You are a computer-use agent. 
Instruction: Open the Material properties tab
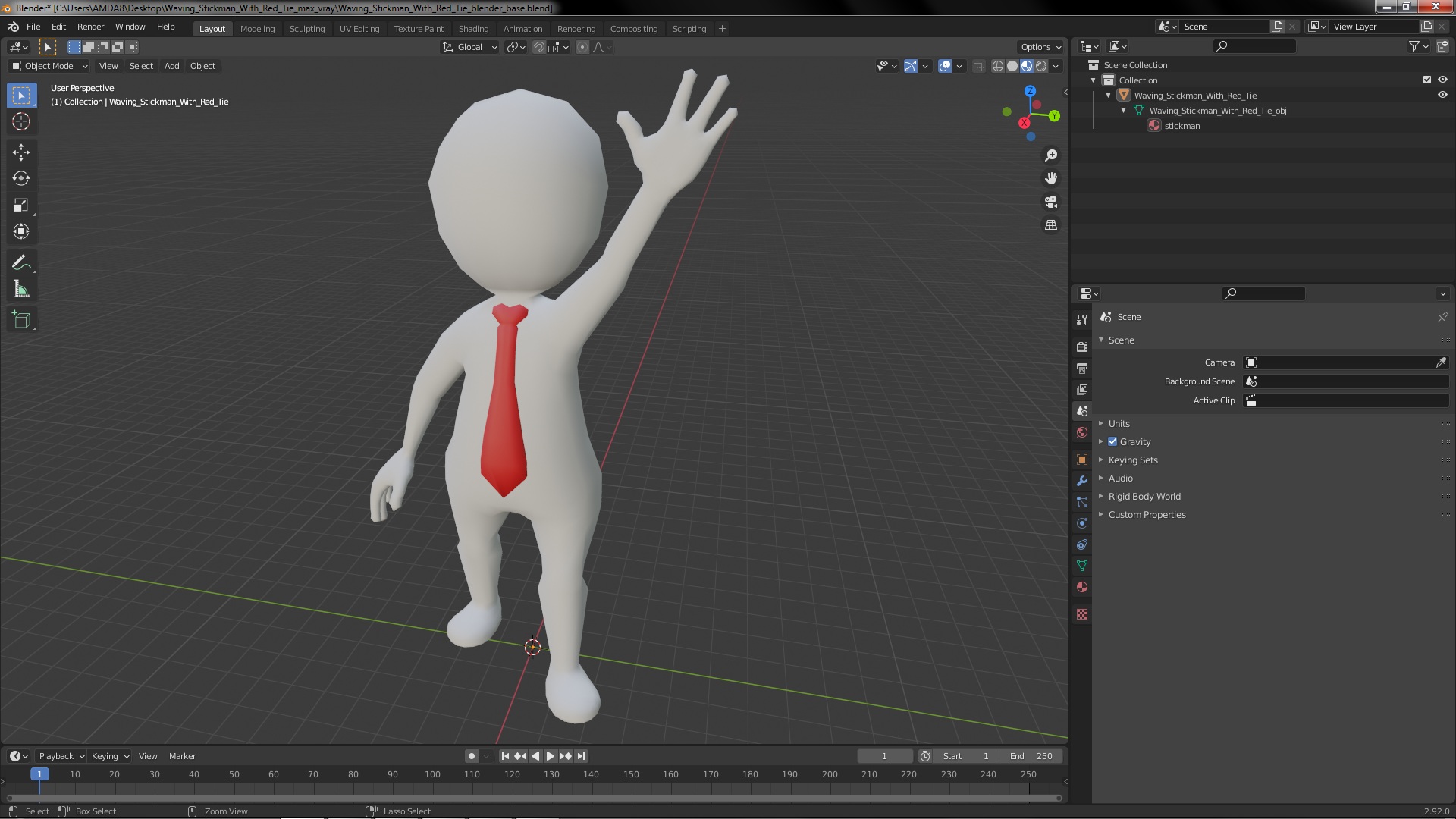tap(1082, 587)
